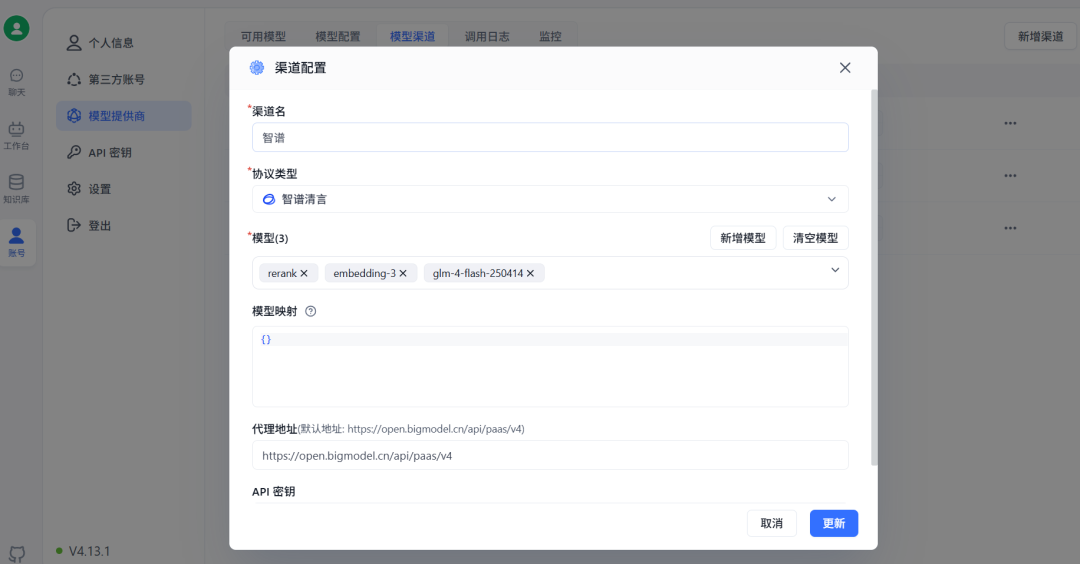
Task: Click the 模型映射 JSON editor area
Action: 550,366
